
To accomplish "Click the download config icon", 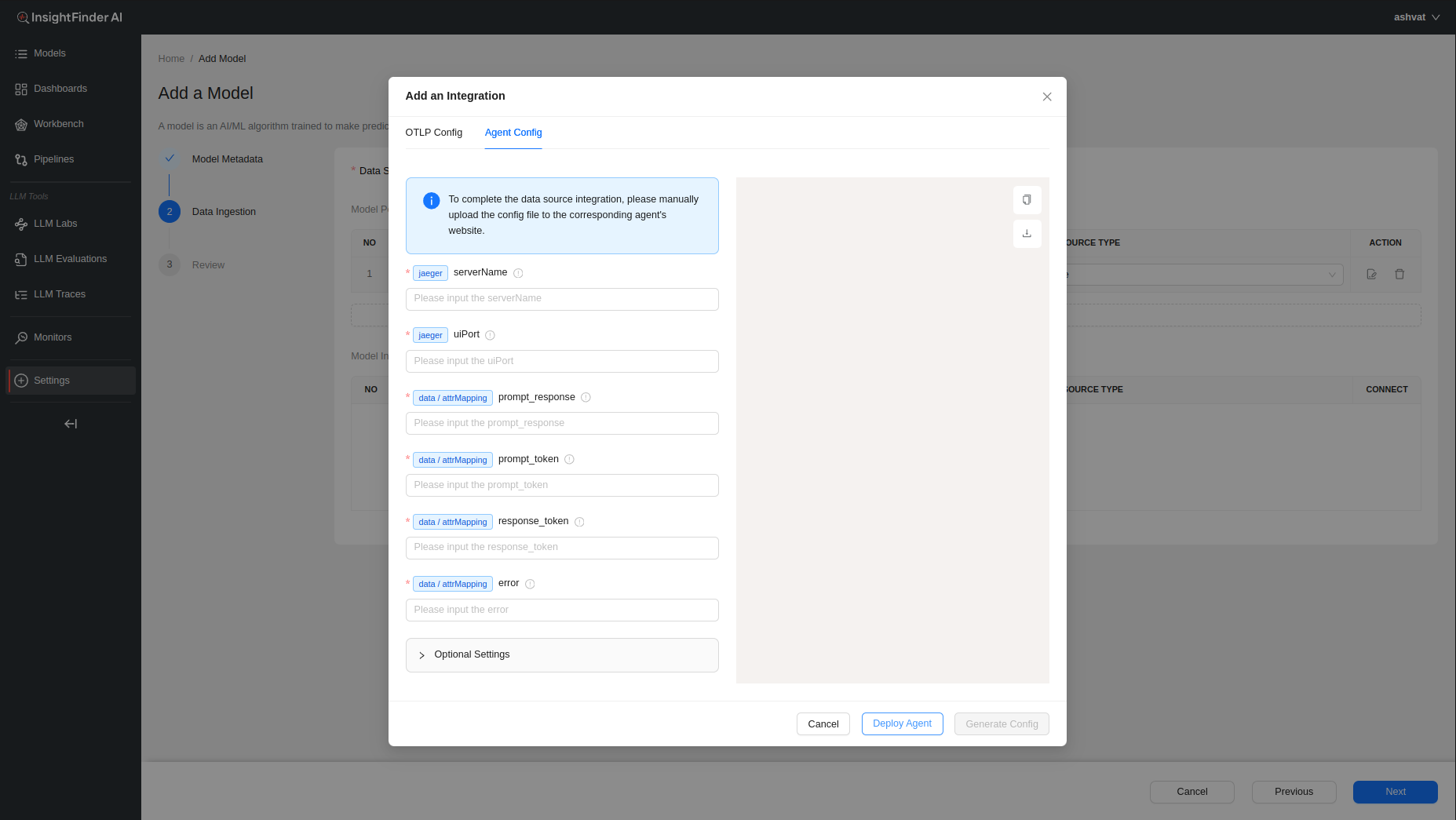I will click(x=1027, y=234).
